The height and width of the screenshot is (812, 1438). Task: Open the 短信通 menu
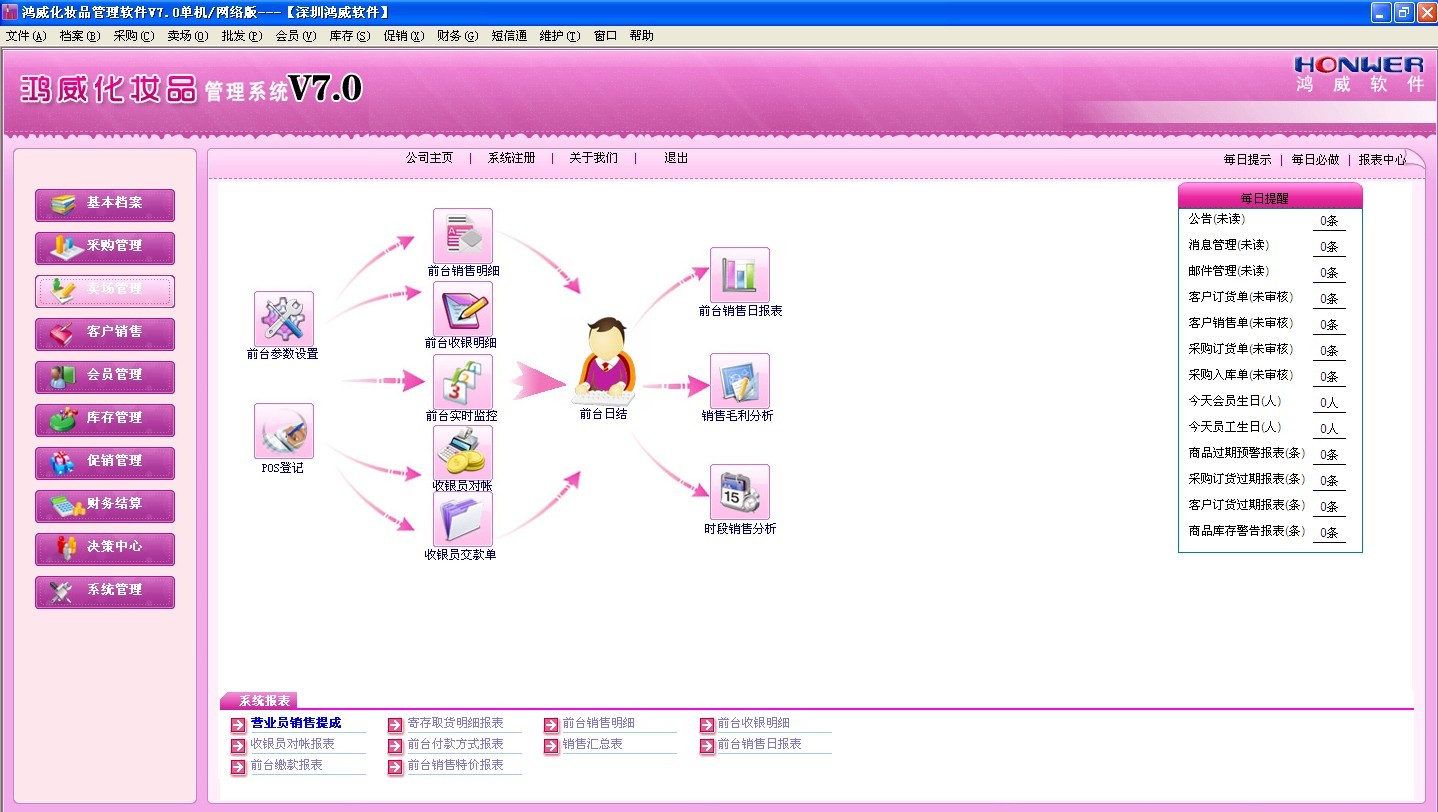coord(509,36)
